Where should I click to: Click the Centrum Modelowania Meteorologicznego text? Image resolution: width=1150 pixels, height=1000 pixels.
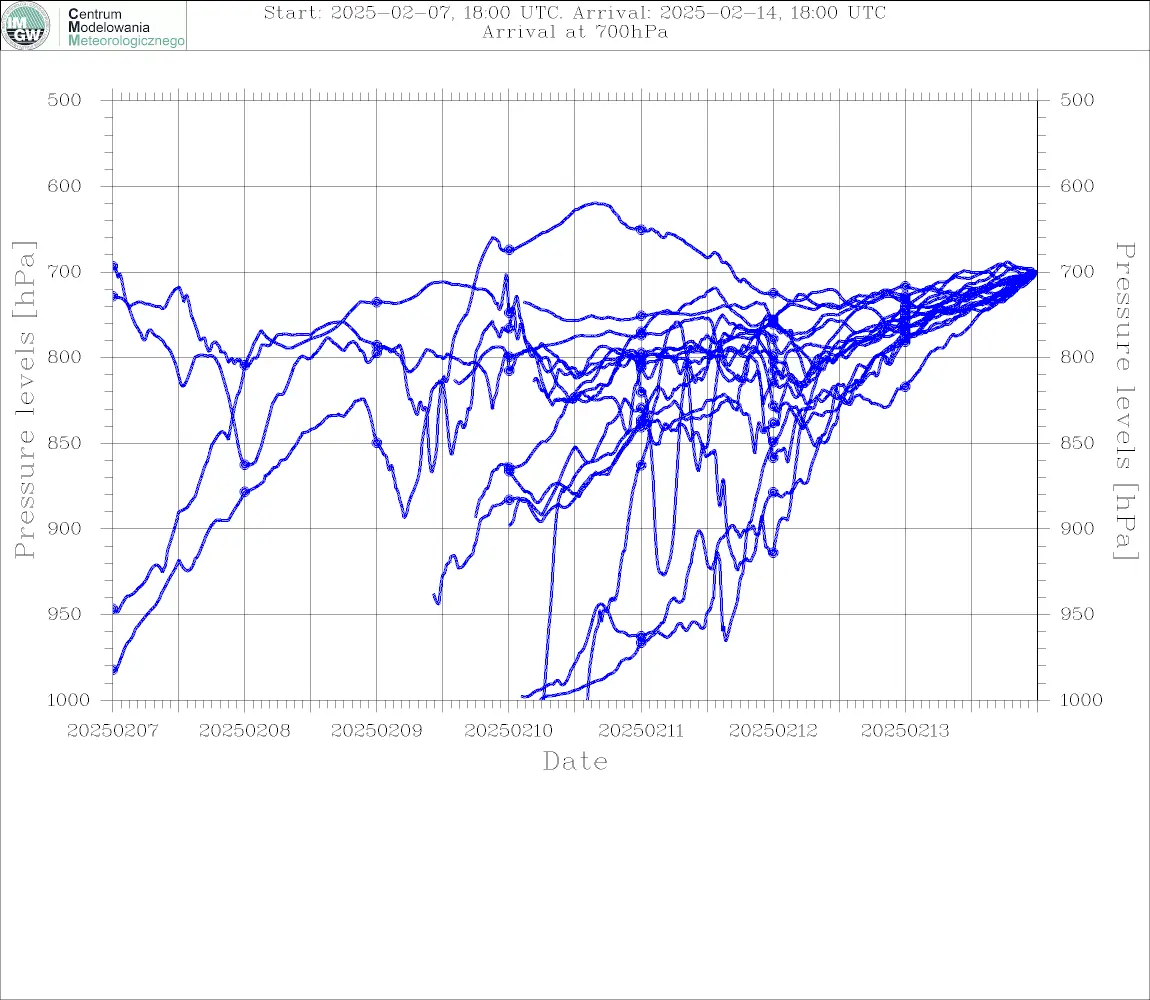[x=125, y=27]
